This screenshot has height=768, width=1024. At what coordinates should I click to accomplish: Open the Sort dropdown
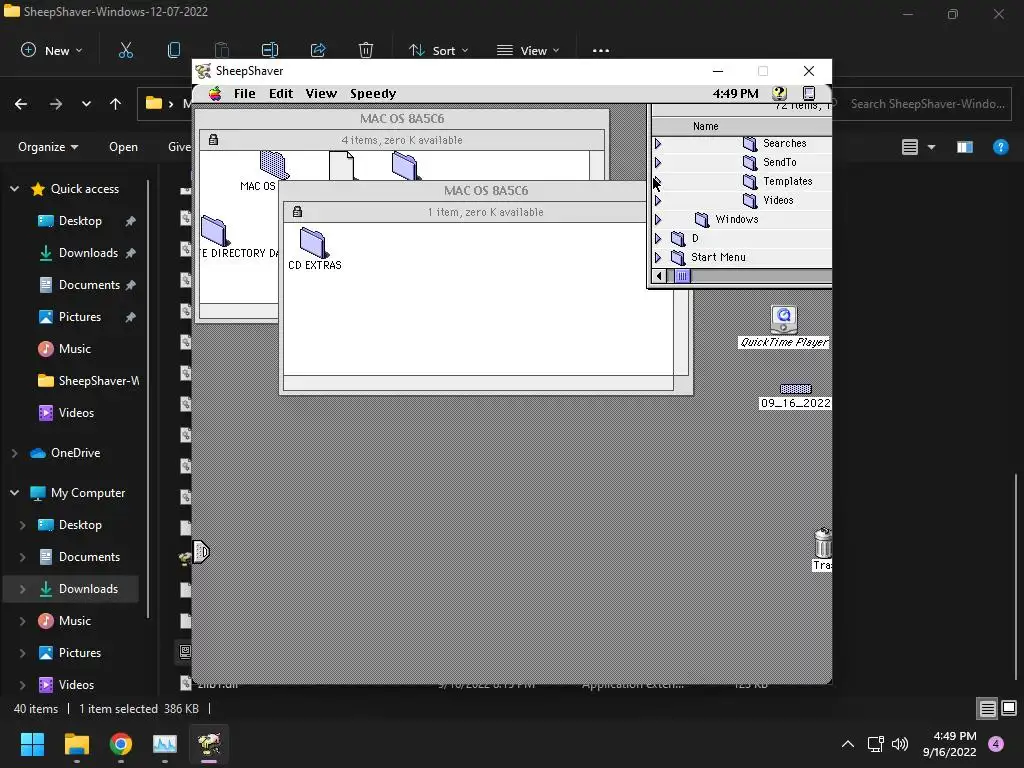438,50
